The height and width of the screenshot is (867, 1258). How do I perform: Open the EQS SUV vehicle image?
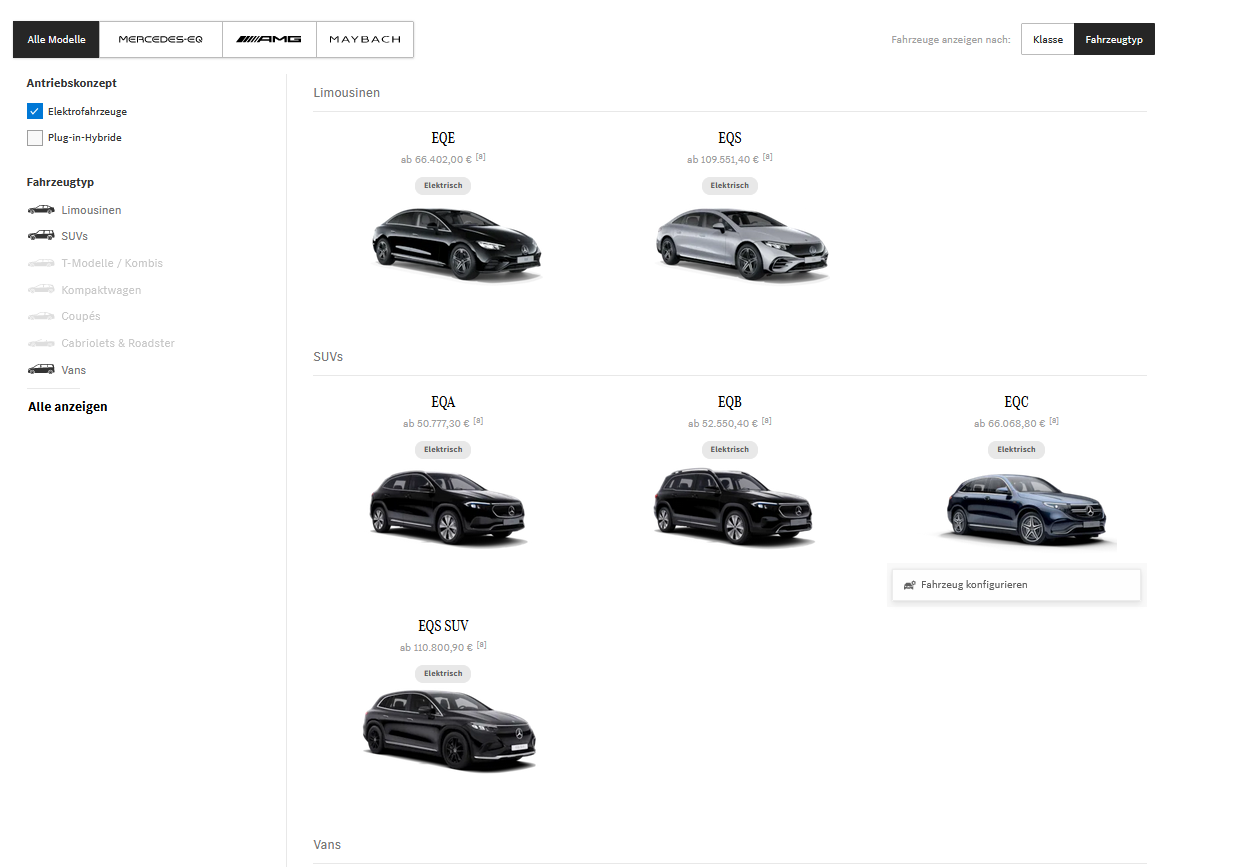[x=449, y=731]
